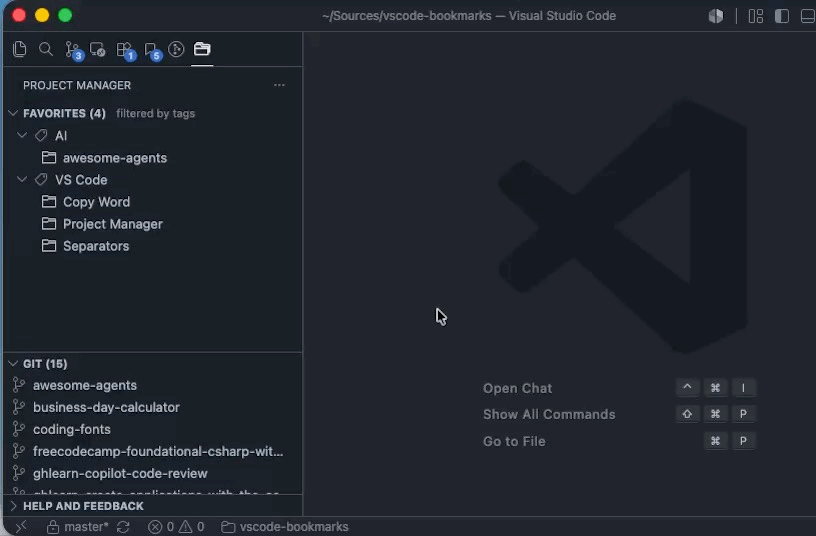Click folder icon beside Separators
This screenshot has width=816, height=536.
pos(49,246)
